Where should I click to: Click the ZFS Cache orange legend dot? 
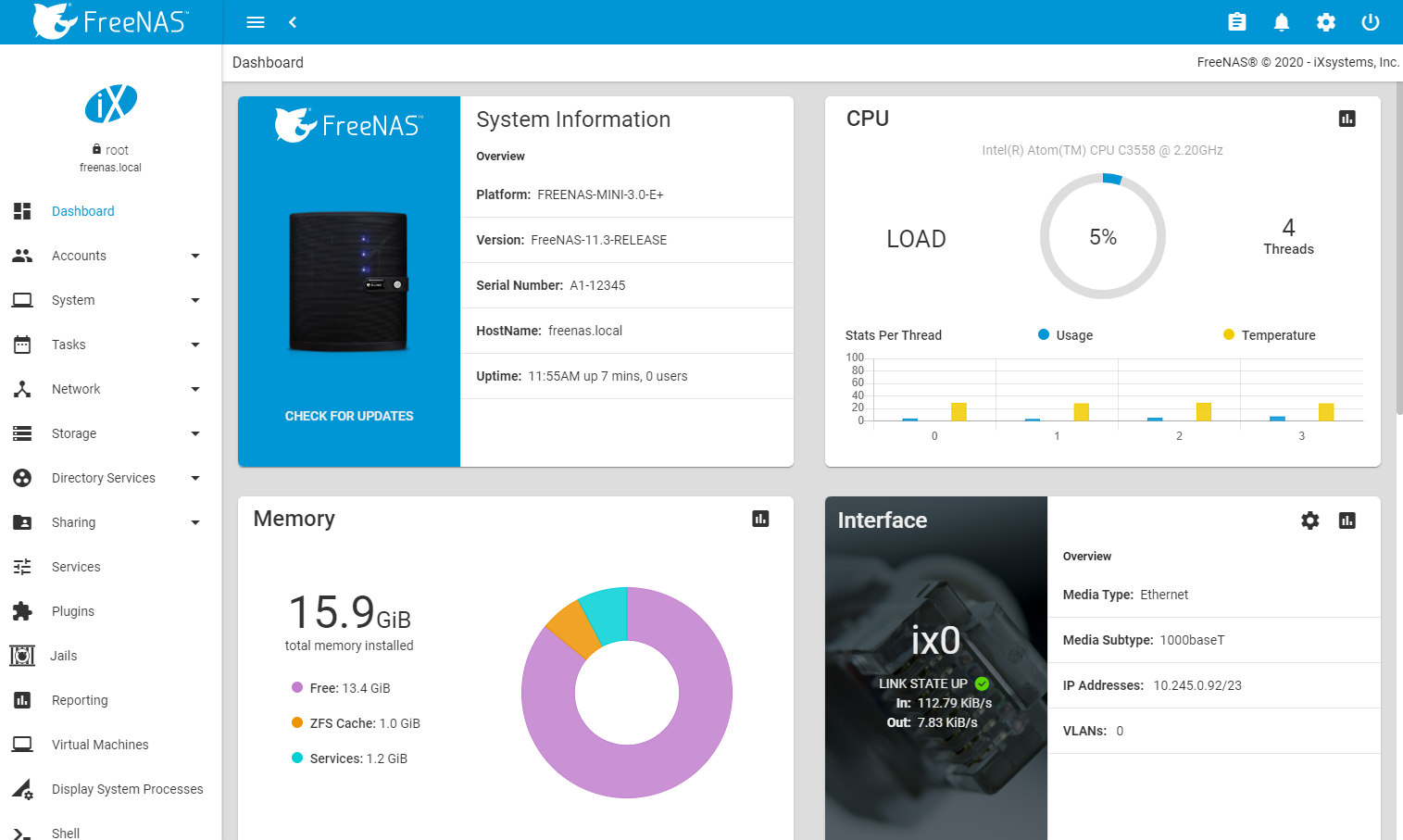click(x=297, y=722)
